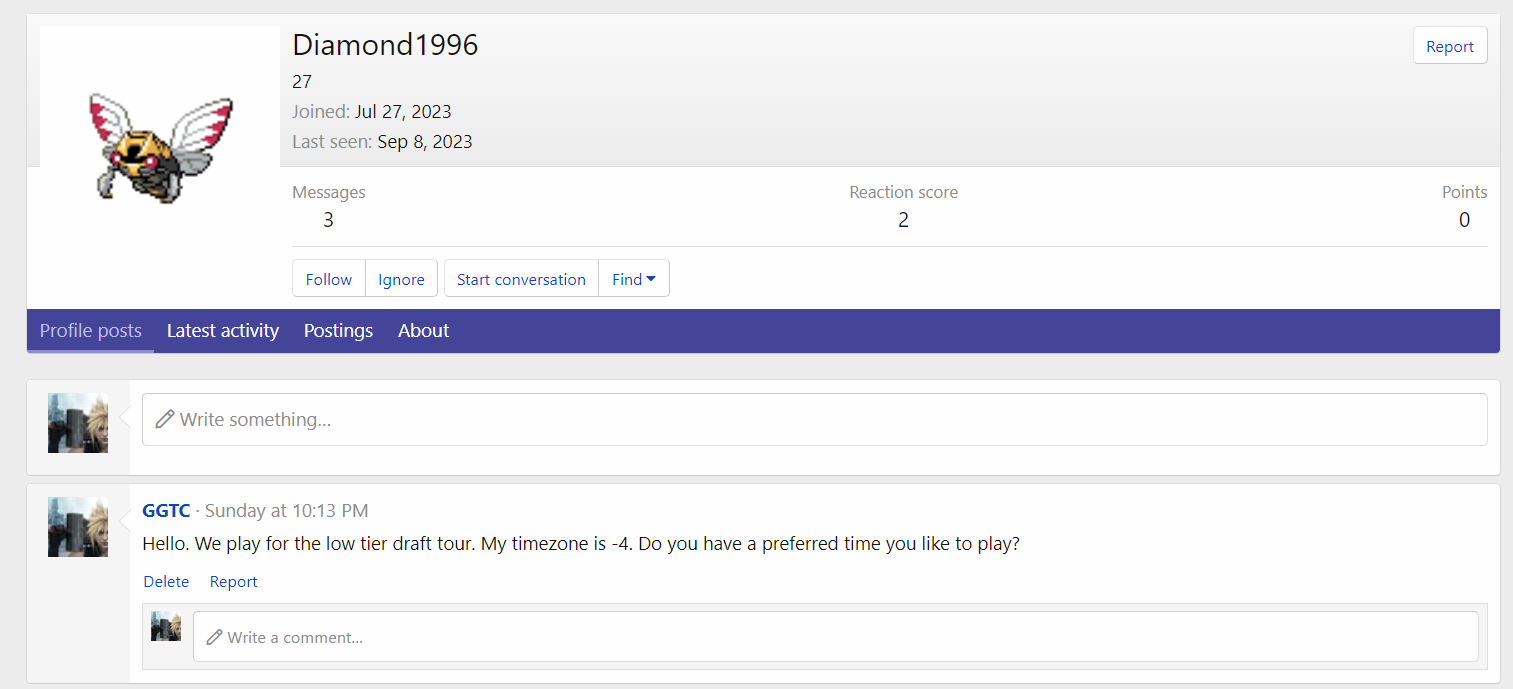
Task: Report this profile using the top Report button
Action: click(x=1449, y=47)
